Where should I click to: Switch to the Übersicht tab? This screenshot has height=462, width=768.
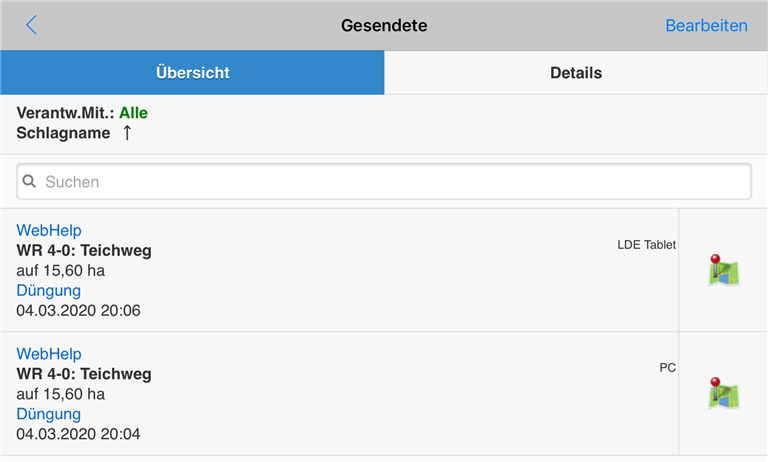point(192,73)
